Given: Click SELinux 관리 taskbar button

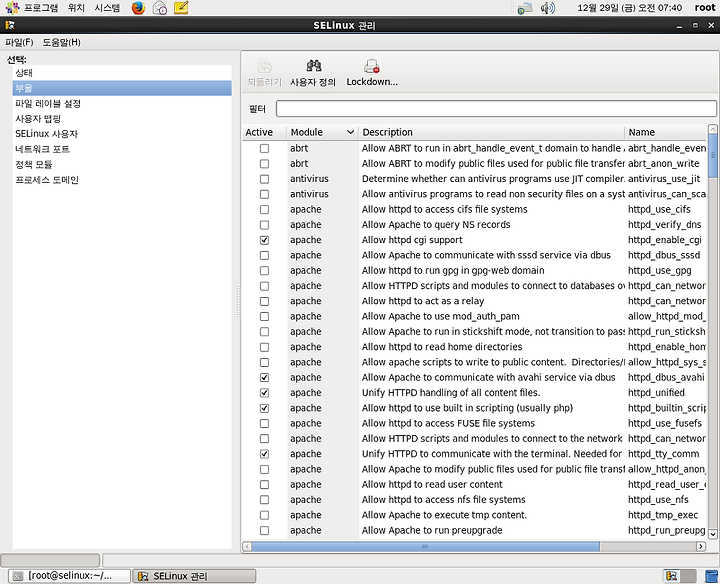Looking at the screenshot, I should [x=194, y=576].
